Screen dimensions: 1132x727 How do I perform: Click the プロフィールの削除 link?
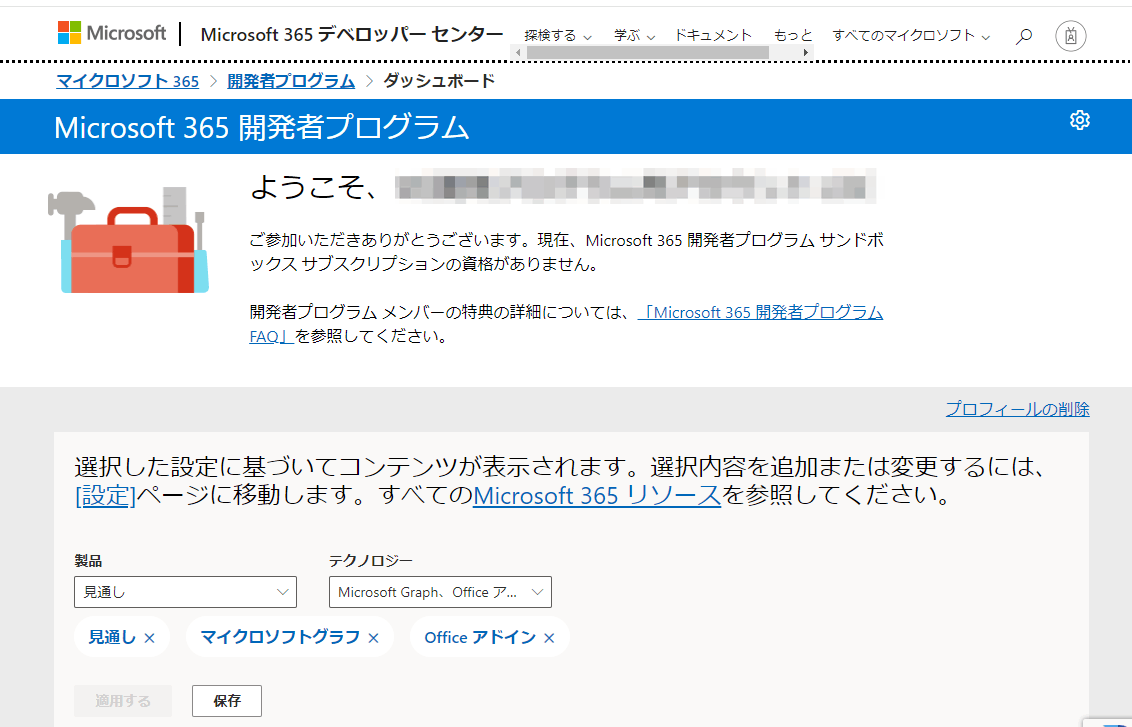pos(1017,409)
